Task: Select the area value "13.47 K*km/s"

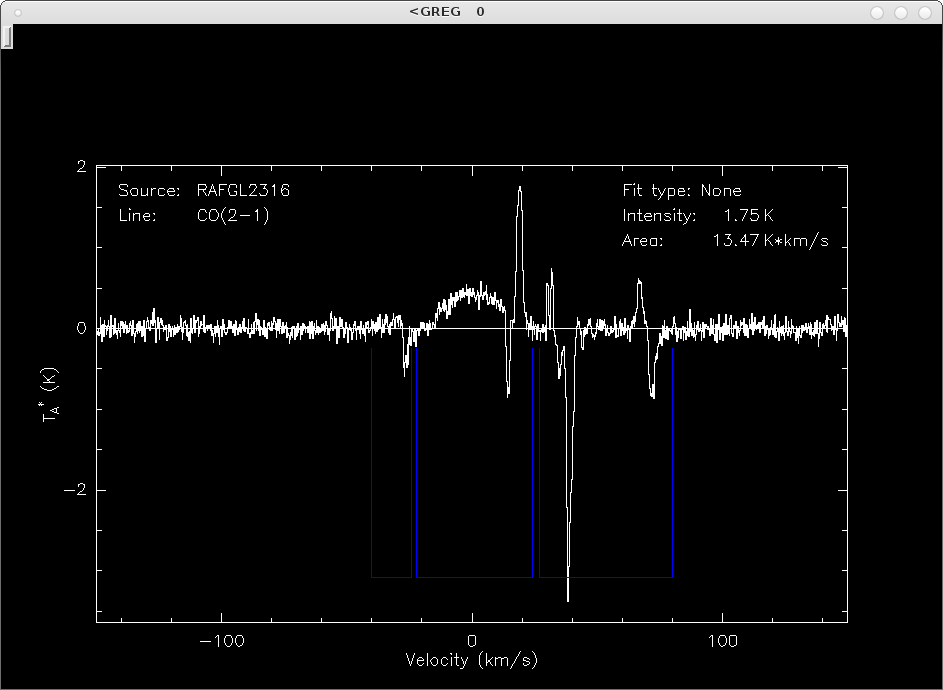Action: [771, 241]
